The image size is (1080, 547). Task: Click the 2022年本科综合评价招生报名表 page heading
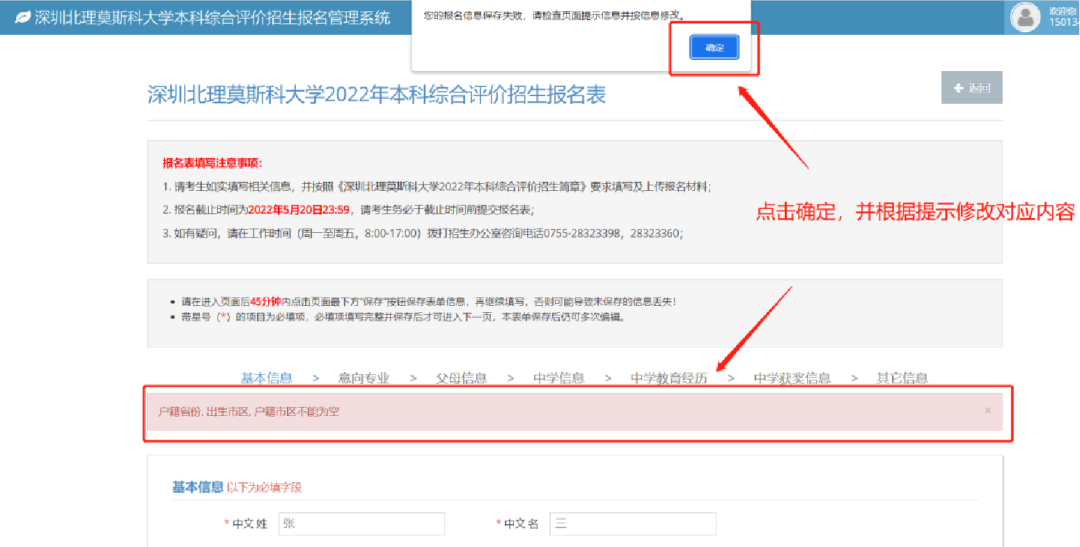[x=376, y=95]
